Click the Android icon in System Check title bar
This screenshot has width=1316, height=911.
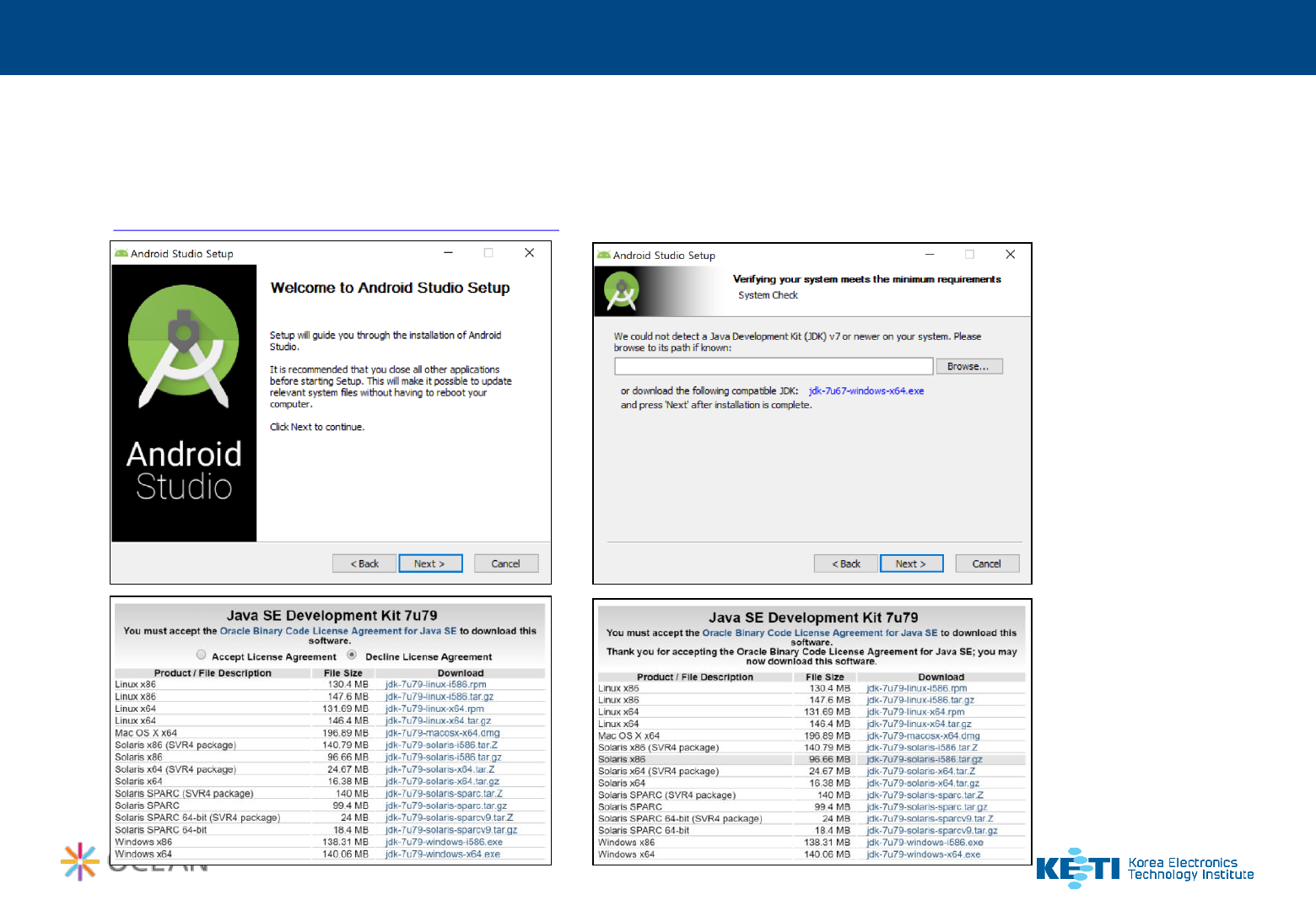coord(604,255)
